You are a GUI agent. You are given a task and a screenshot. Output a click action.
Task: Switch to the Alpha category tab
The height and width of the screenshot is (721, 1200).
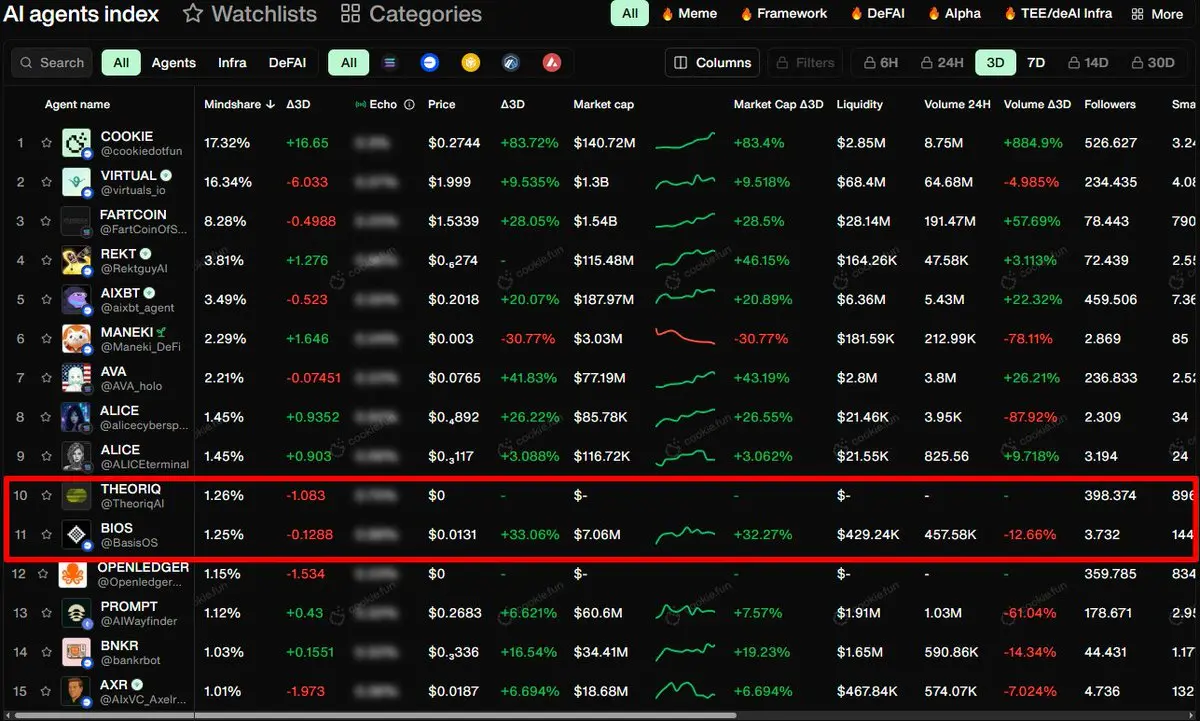(954, 14)
